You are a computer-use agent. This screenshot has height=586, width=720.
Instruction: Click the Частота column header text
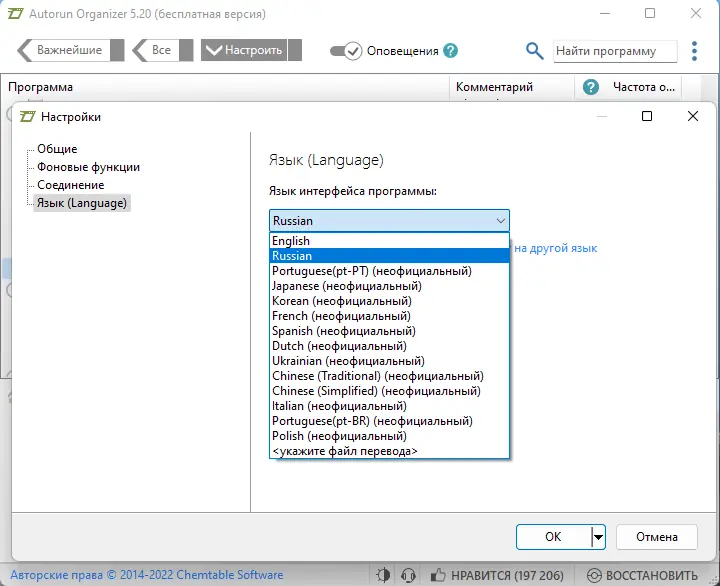644,87
